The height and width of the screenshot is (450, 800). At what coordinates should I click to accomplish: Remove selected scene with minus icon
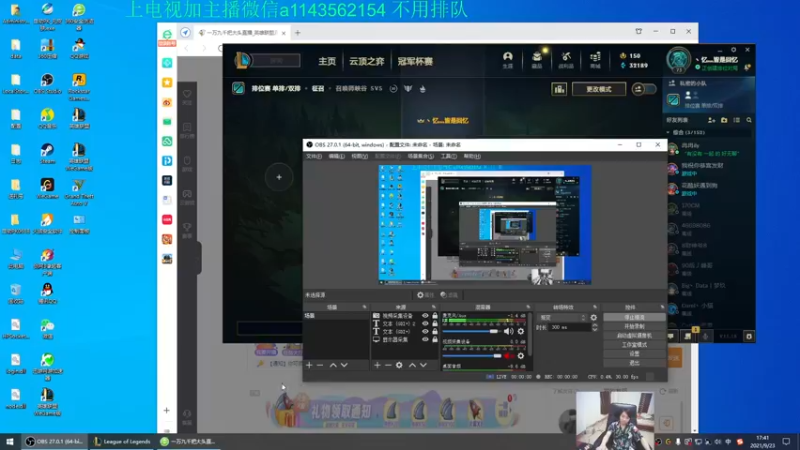[x=320, y=365]
